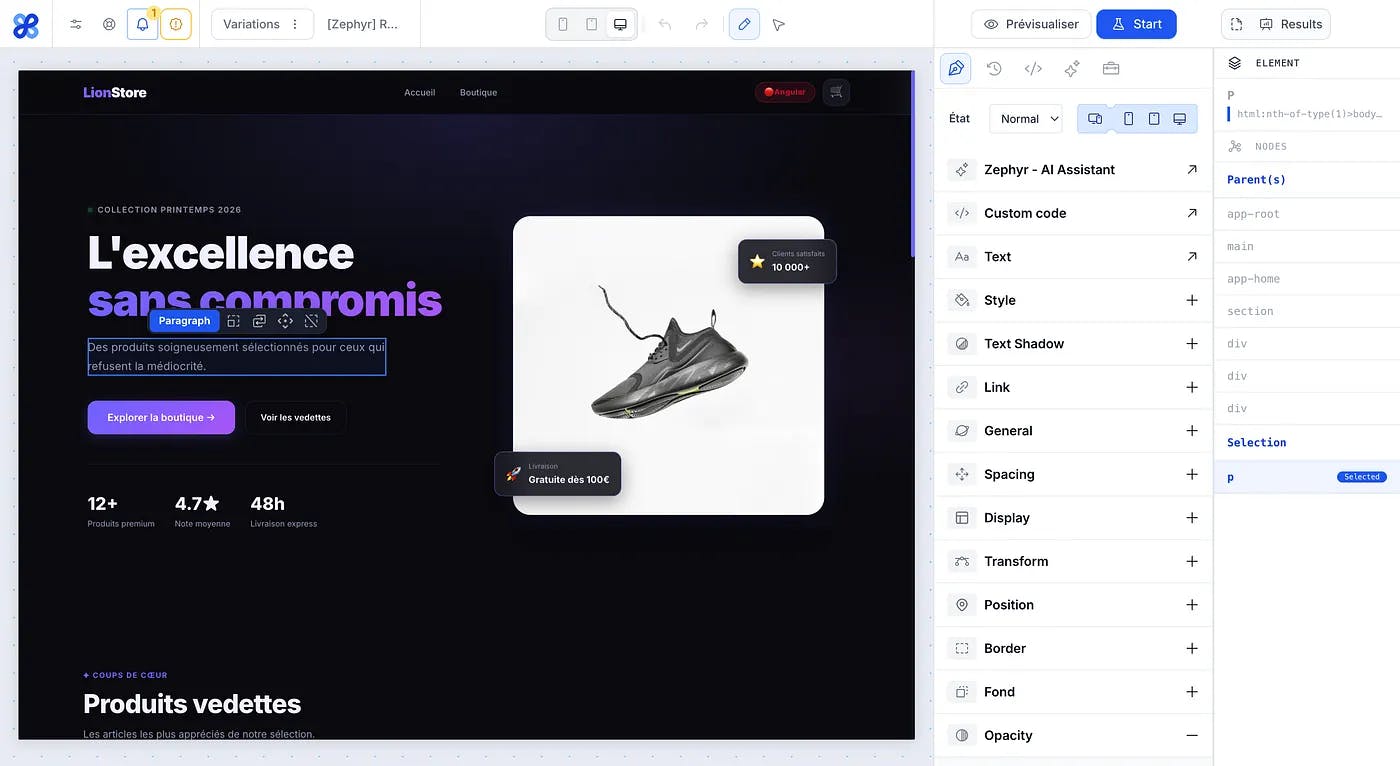
Task: Select desktop in panel device selector
Action: click(1180, 118)
